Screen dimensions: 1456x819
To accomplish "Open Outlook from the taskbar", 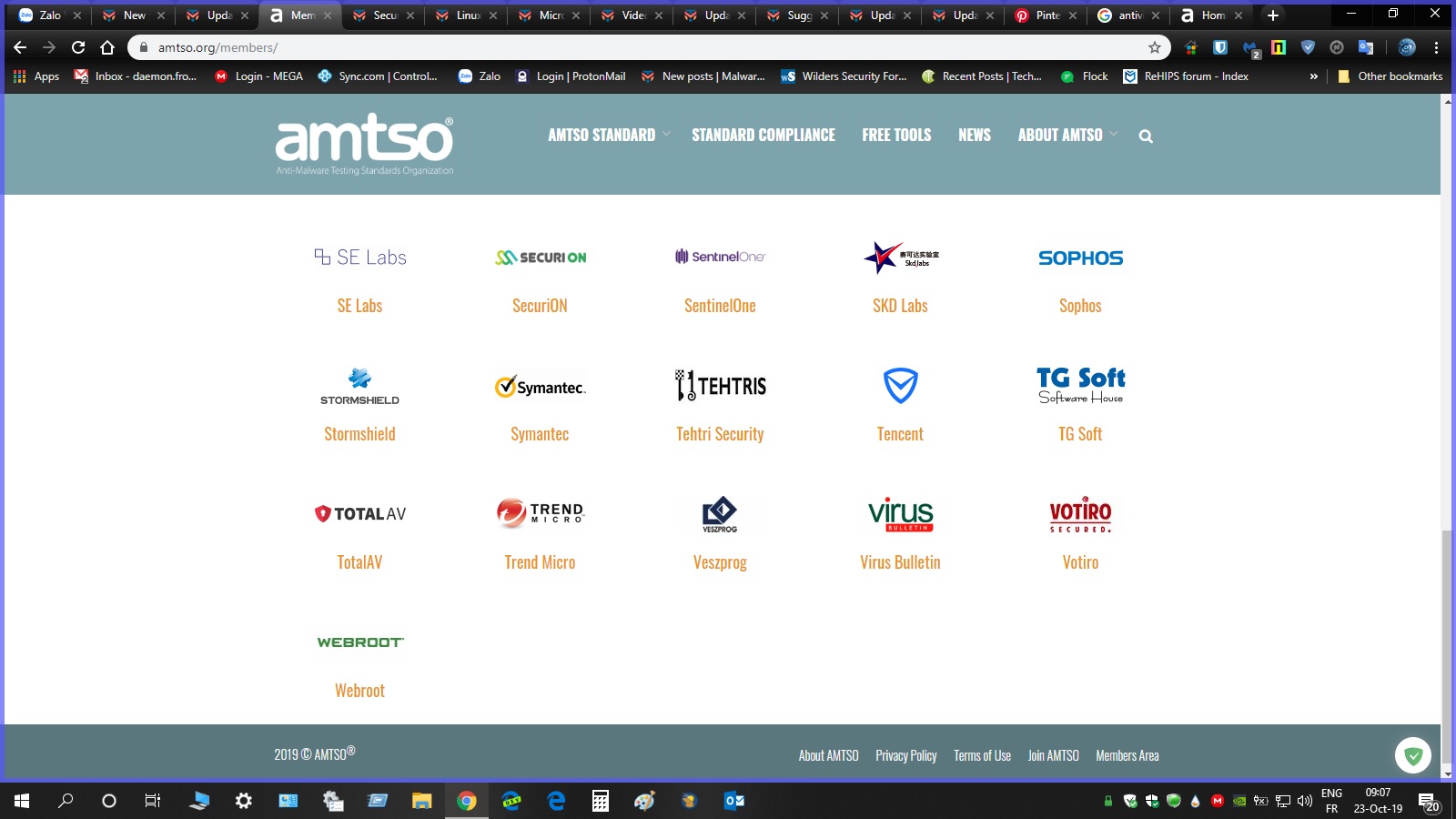I will [734, 801].
